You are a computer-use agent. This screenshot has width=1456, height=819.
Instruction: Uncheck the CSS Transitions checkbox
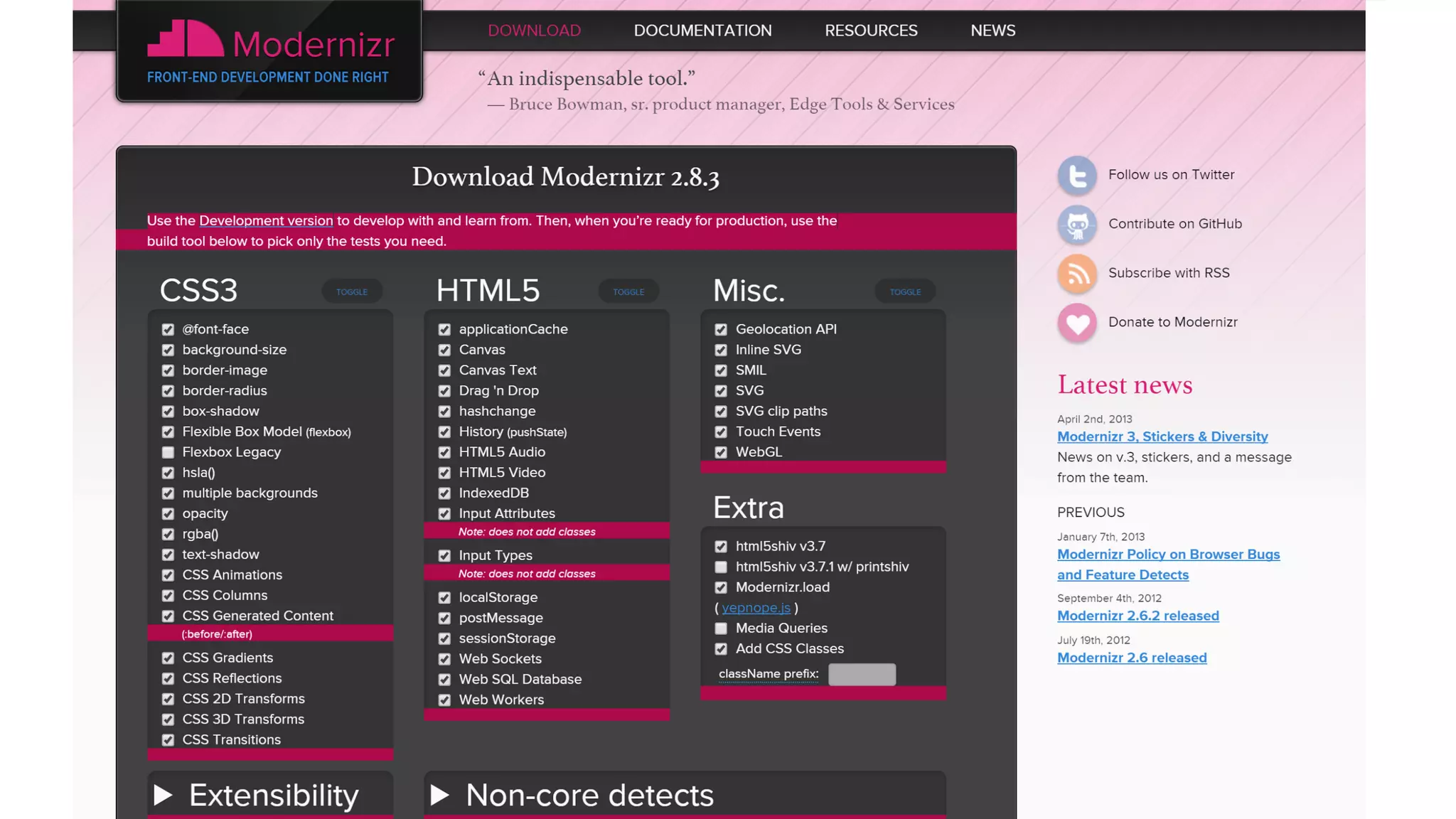tap(168, 740)
